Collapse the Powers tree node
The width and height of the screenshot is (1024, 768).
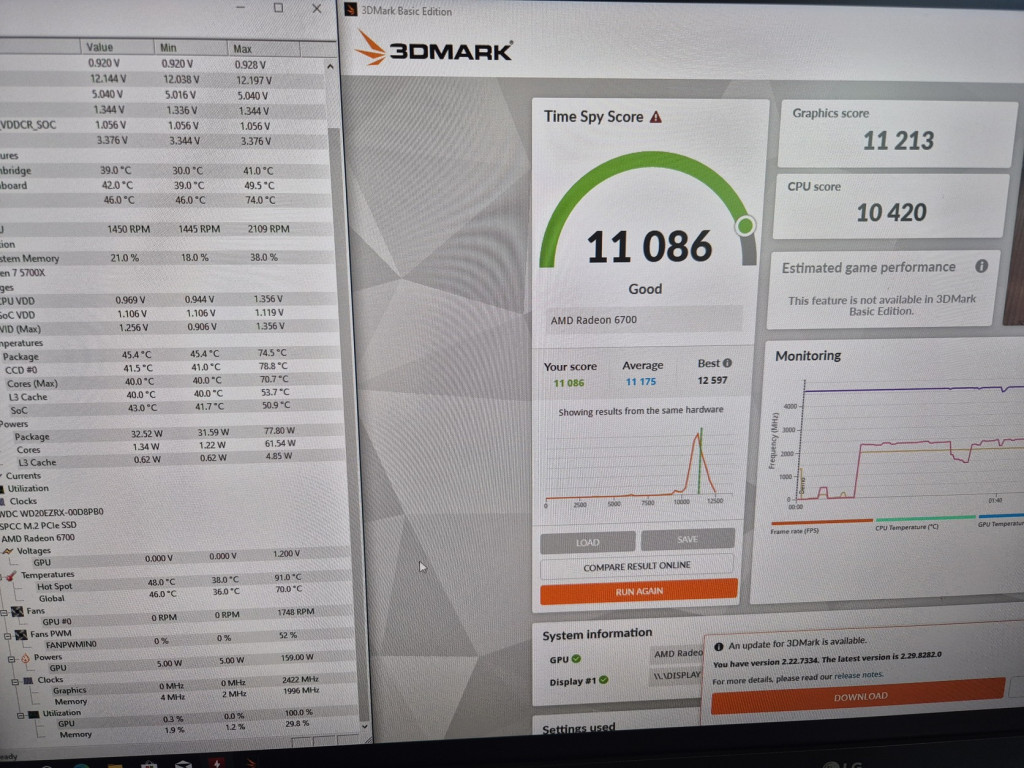(12, 659)
